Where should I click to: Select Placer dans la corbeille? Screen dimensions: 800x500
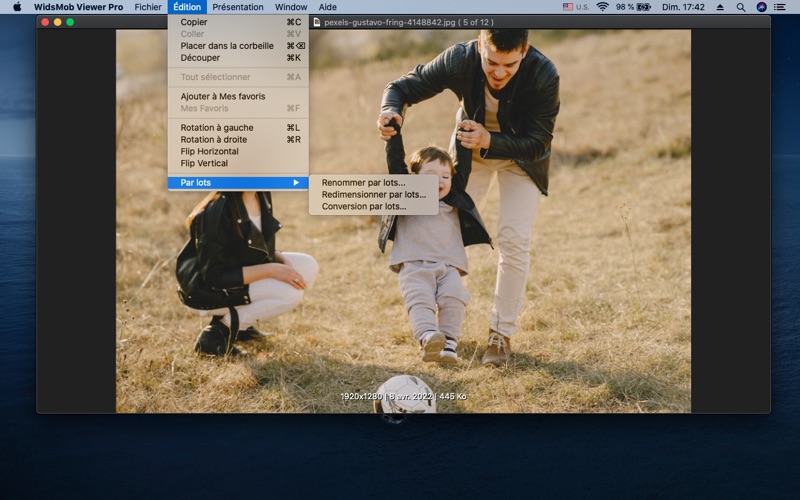pos(238,46)
